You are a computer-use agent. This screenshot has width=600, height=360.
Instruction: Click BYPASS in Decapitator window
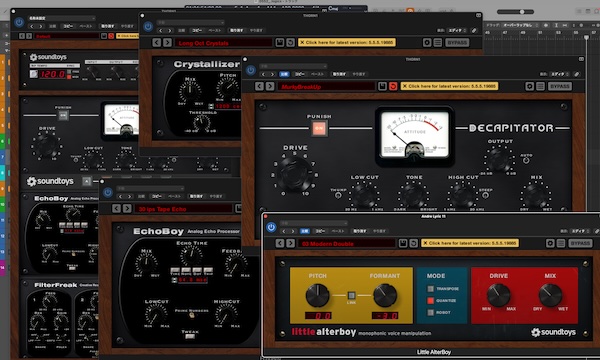click(x=560, y=86)
